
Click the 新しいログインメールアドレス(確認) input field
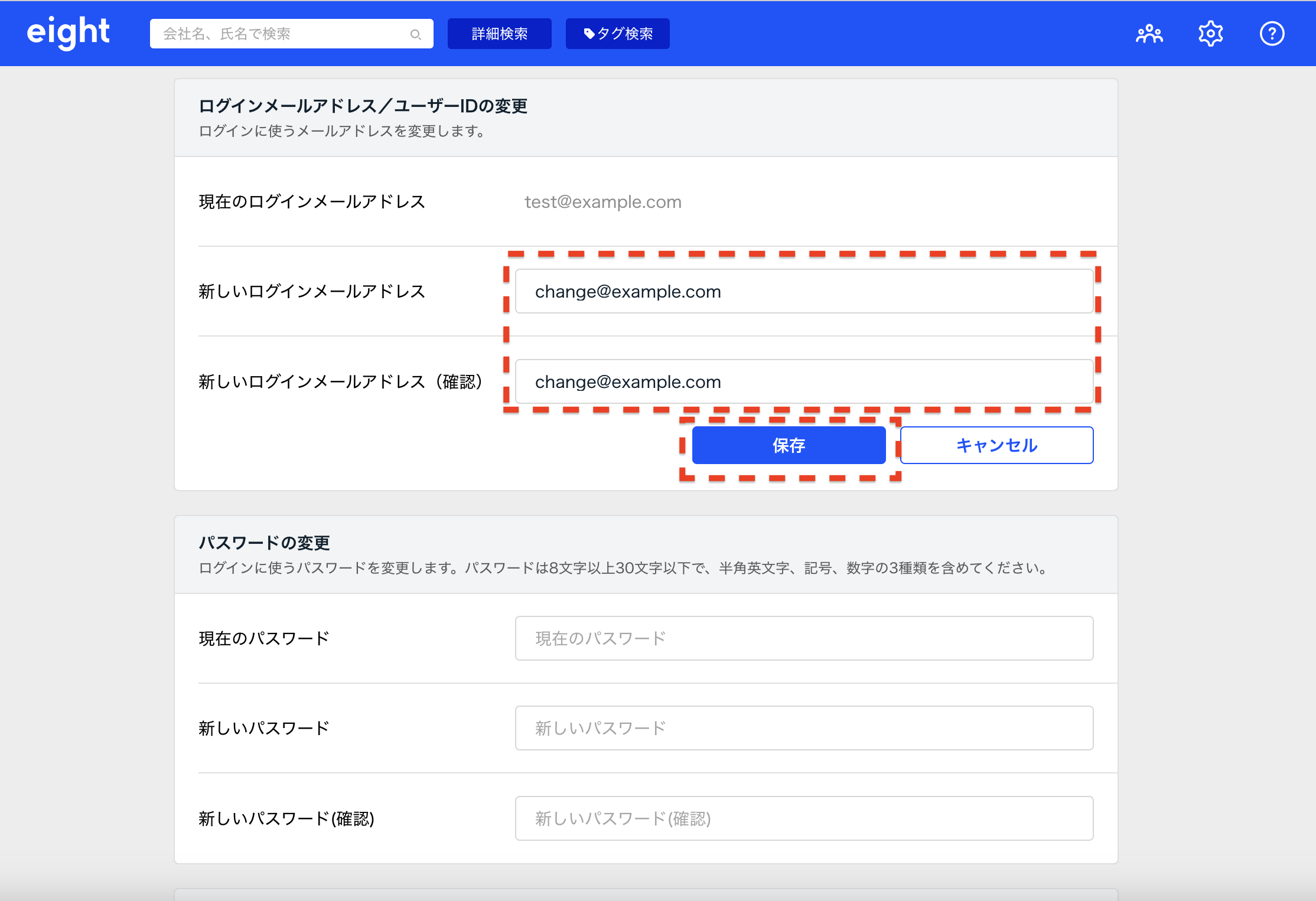tap(803, 382)
